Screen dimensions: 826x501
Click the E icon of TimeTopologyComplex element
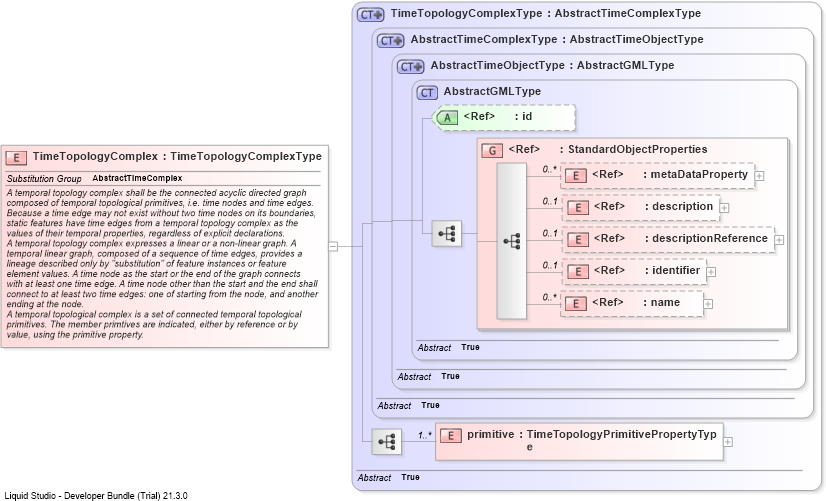(x=16, y=158)
